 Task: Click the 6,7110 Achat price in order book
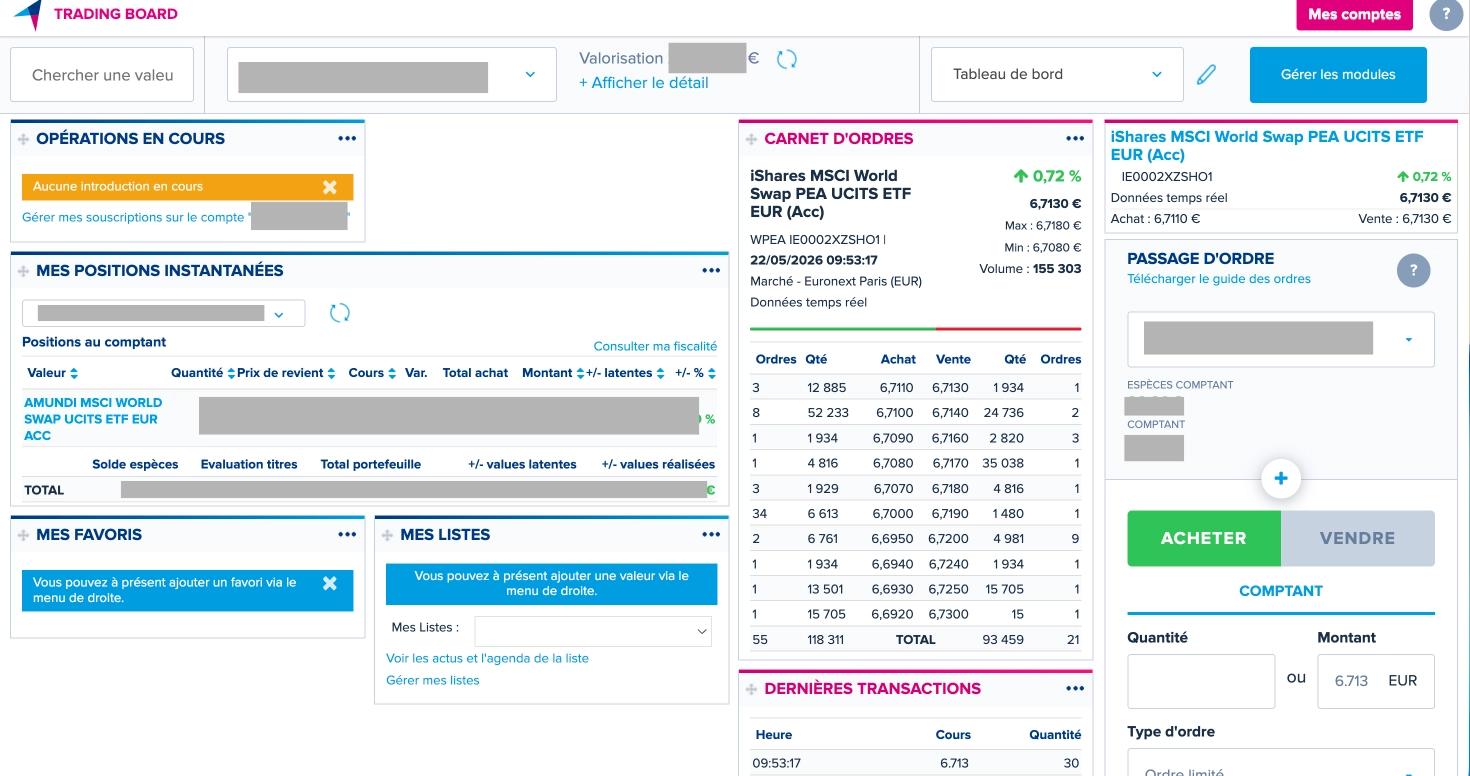coord(897,388)
